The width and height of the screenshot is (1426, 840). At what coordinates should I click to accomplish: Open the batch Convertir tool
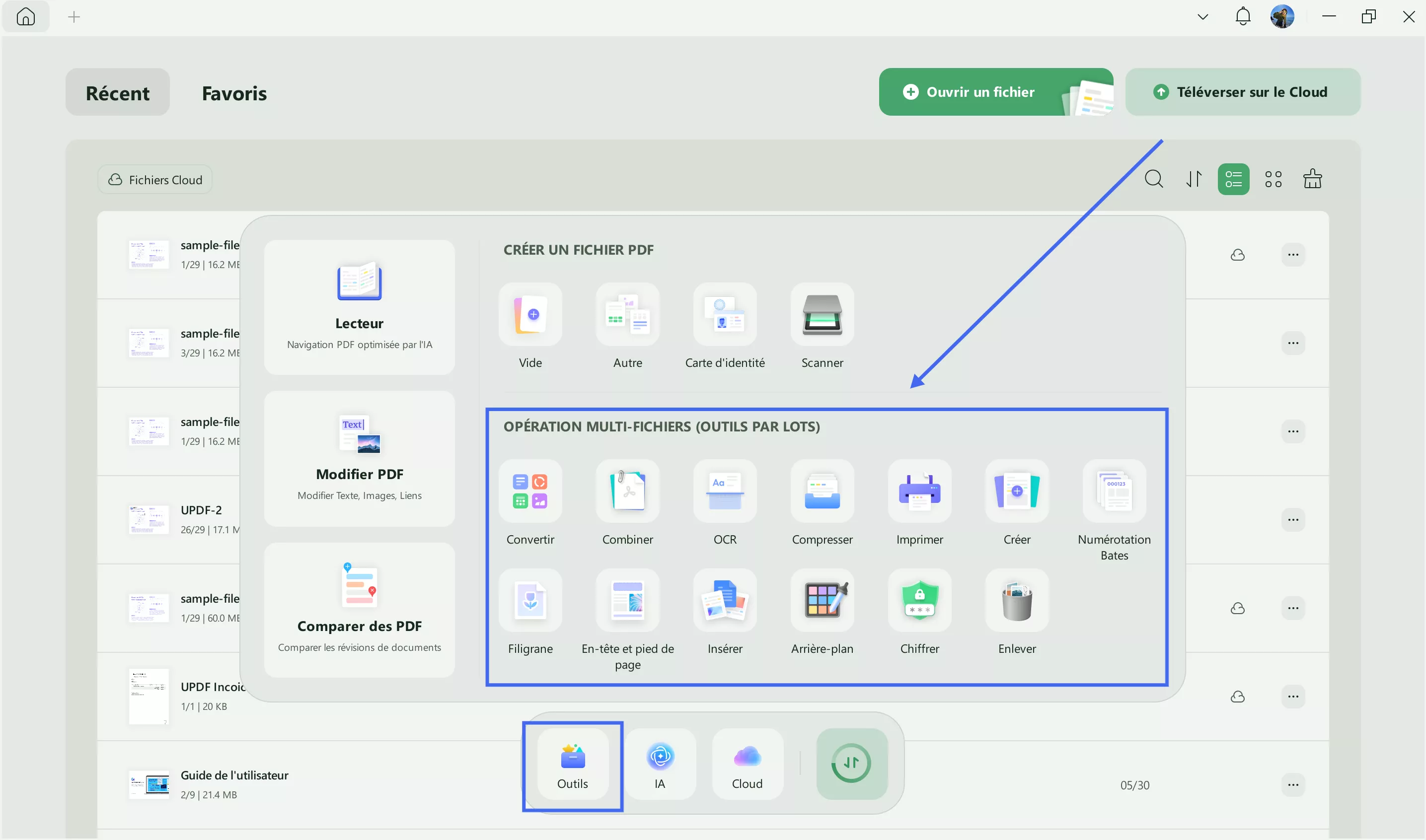point(530,491)
